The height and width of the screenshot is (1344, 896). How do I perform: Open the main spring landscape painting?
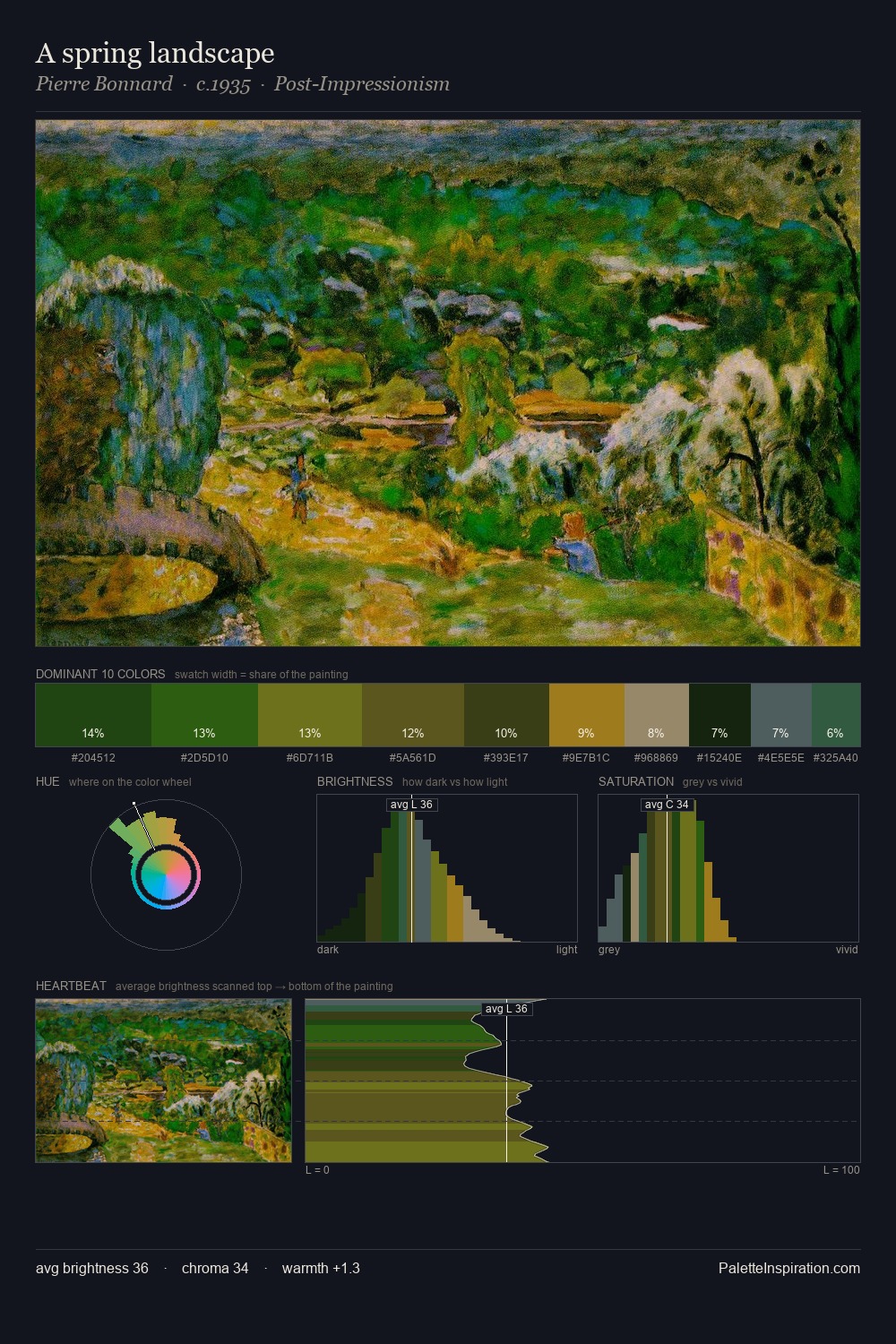(x=448, y=383)
